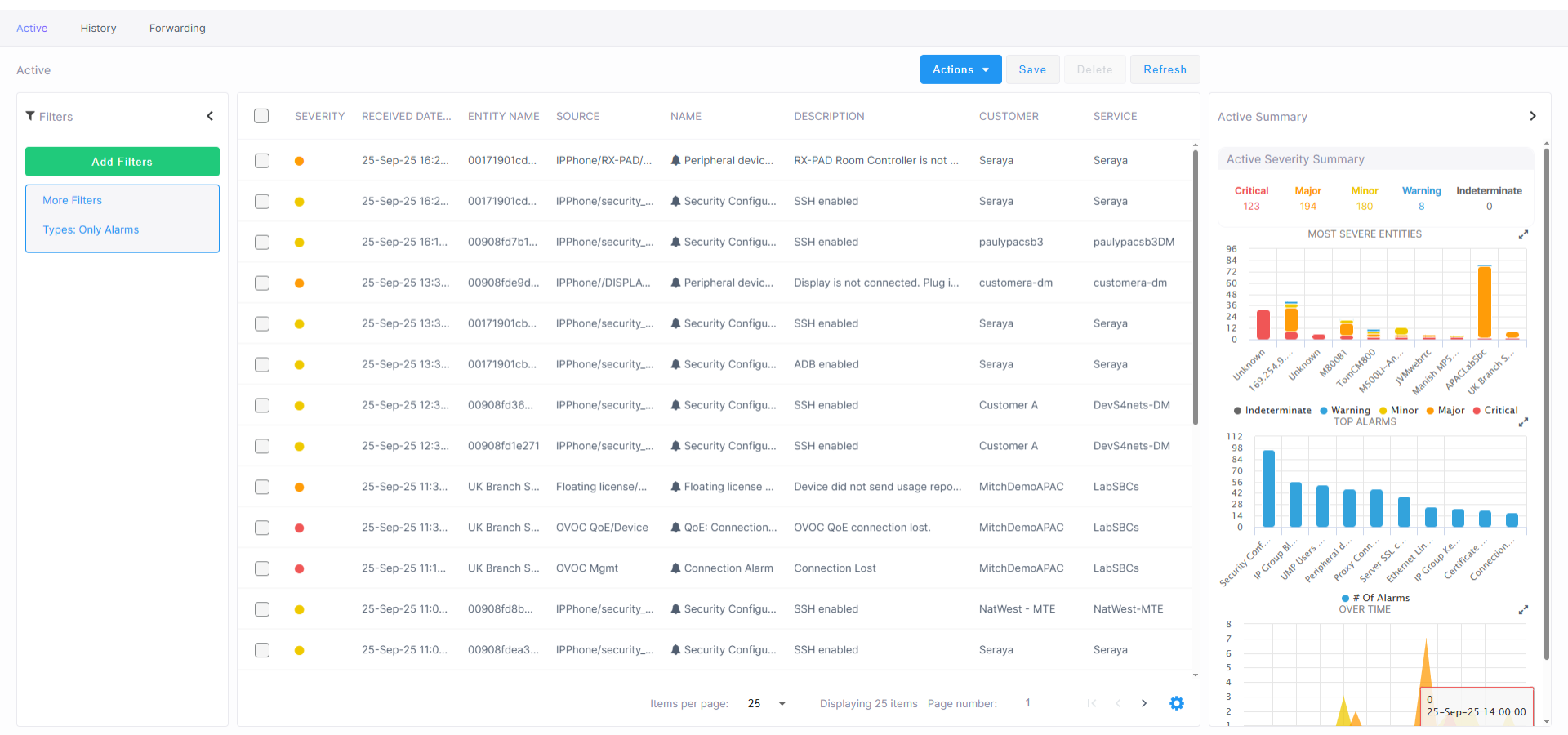The height and width of the screenshot is (735, 1568).
Task: Collapse the Active Summary panel chevron
Action: point(1532,116)
